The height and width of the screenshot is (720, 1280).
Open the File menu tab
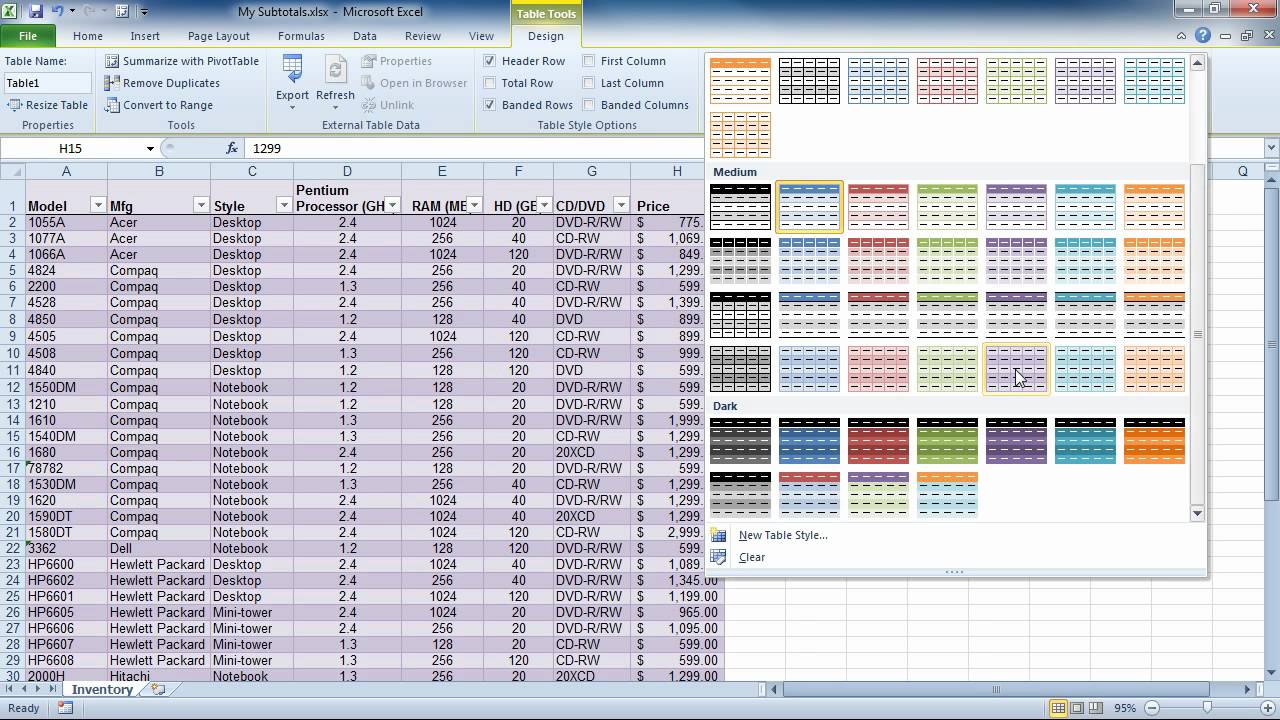tap(28, 36)
